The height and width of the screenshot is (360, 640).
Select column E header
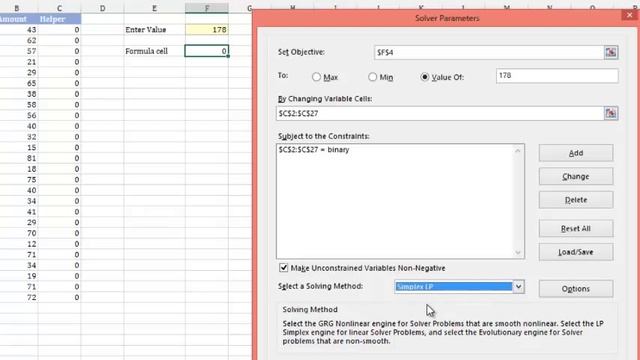[x=154, y=8]
